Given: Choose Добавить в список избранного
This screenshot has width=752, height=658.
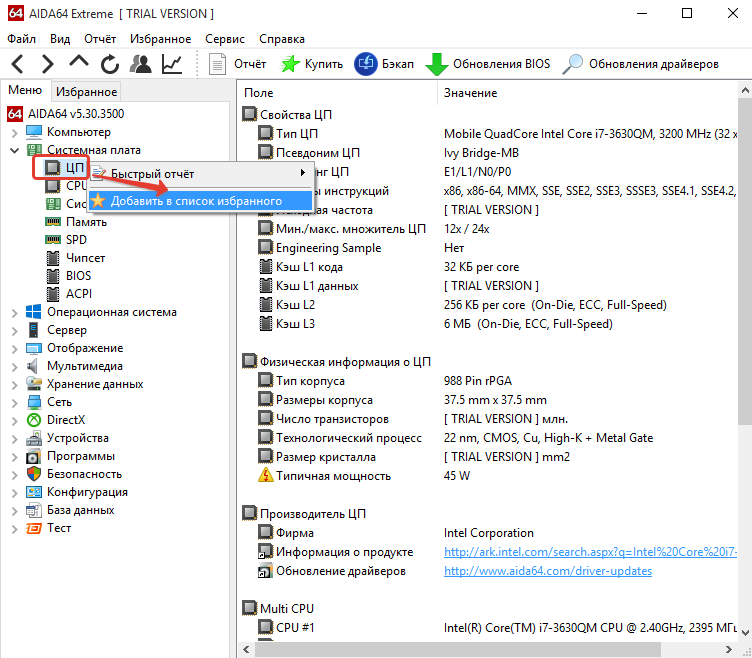Looking at the screenshot, I should tap(200, 201).
